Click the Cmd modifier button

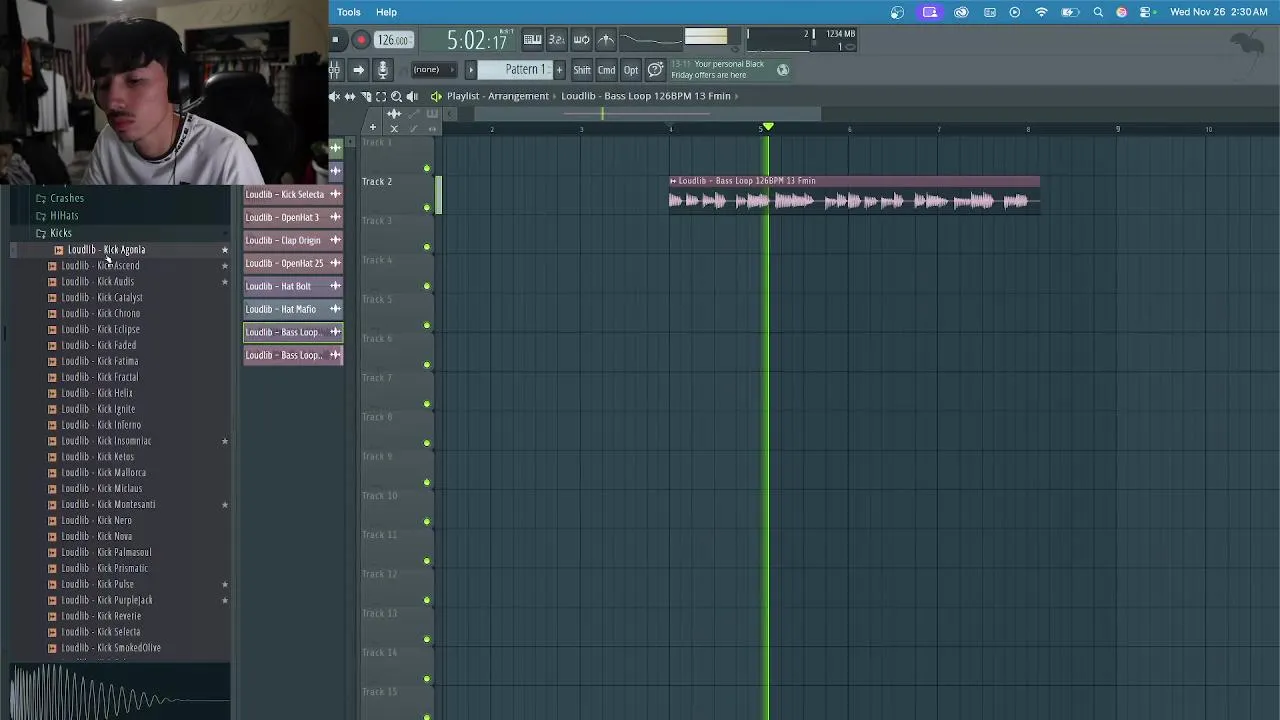tap(606, 70)
